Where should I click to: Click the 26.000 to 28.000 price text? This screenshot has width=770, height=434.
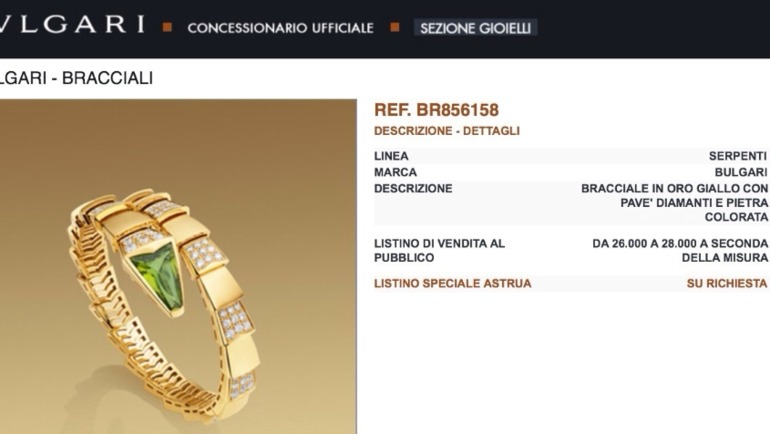point(680,250)
